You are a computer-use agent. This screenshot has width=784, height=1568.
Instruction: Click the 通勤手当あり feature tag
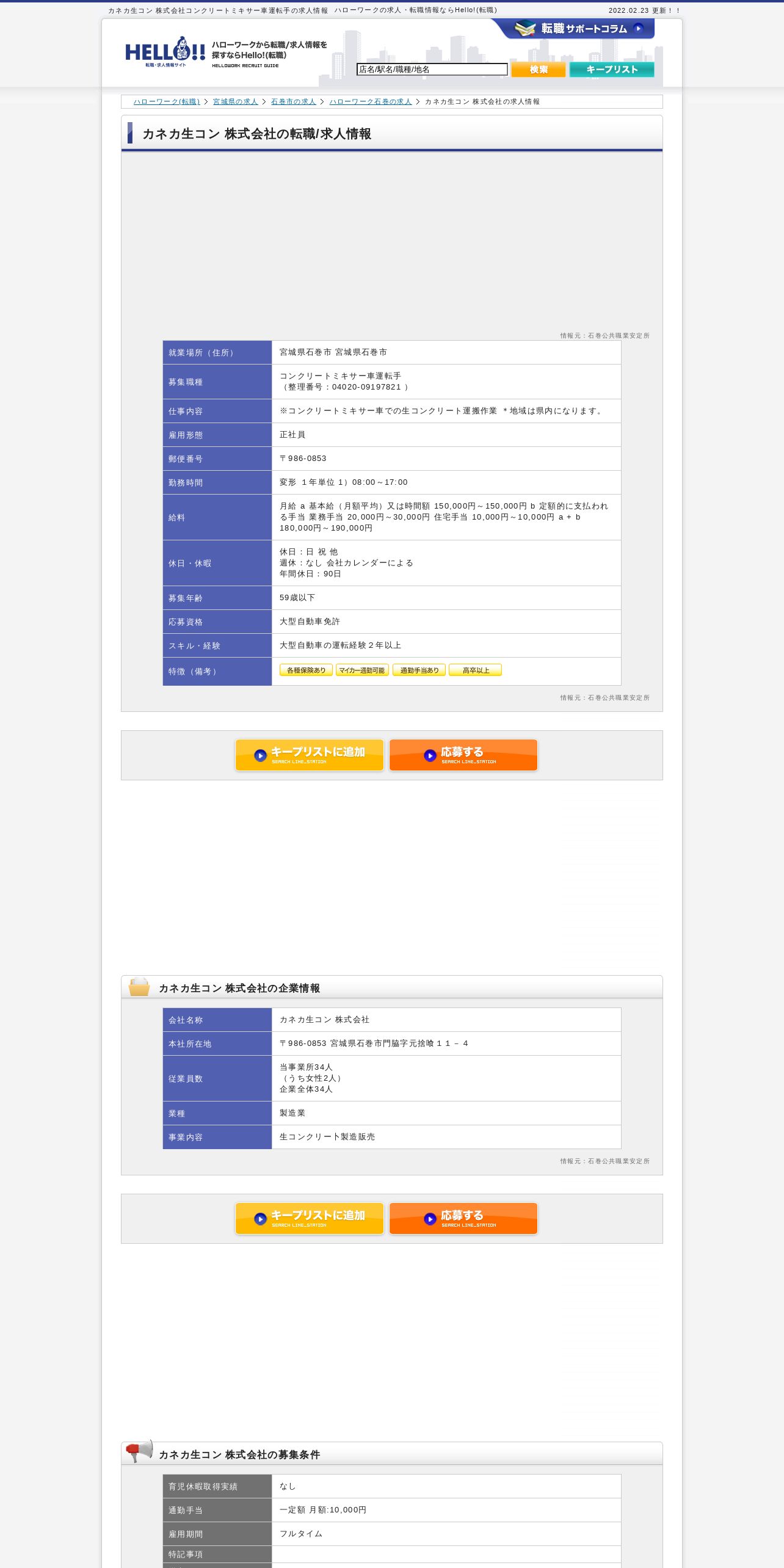[419, 670]
